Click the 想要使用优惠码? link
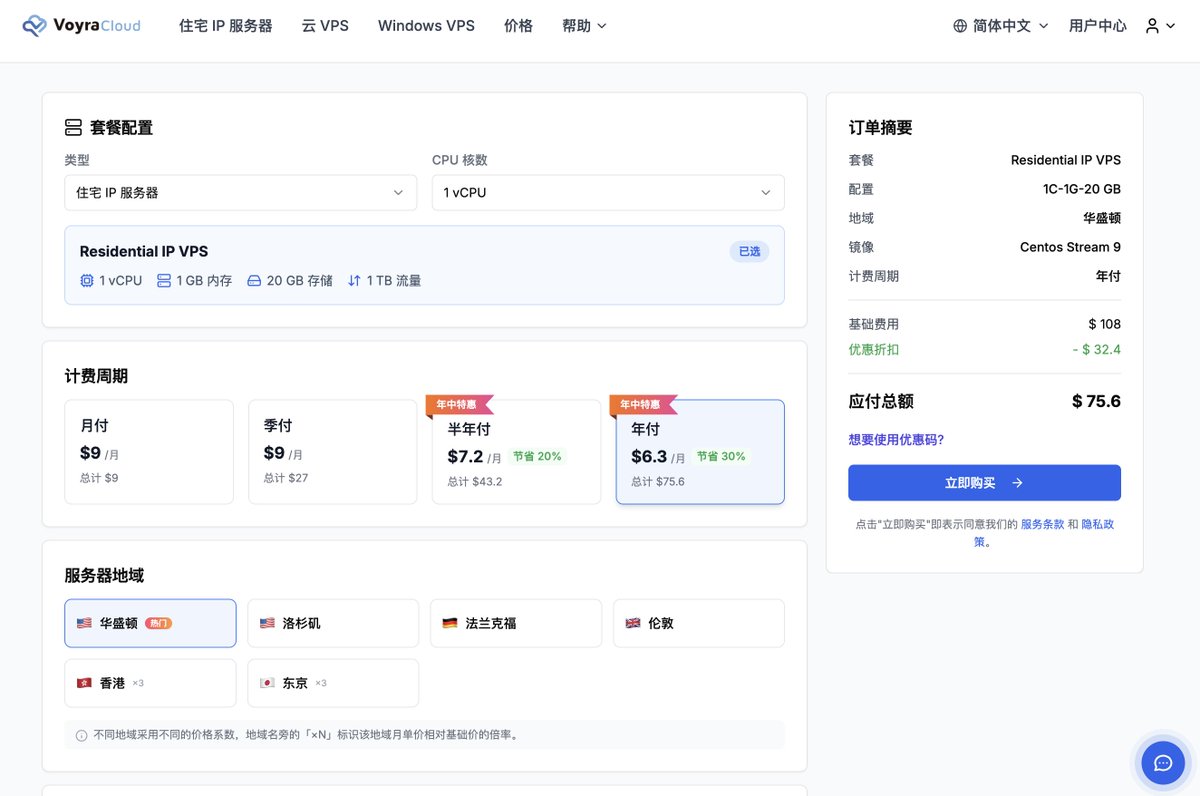 click(x=896, y=440)
